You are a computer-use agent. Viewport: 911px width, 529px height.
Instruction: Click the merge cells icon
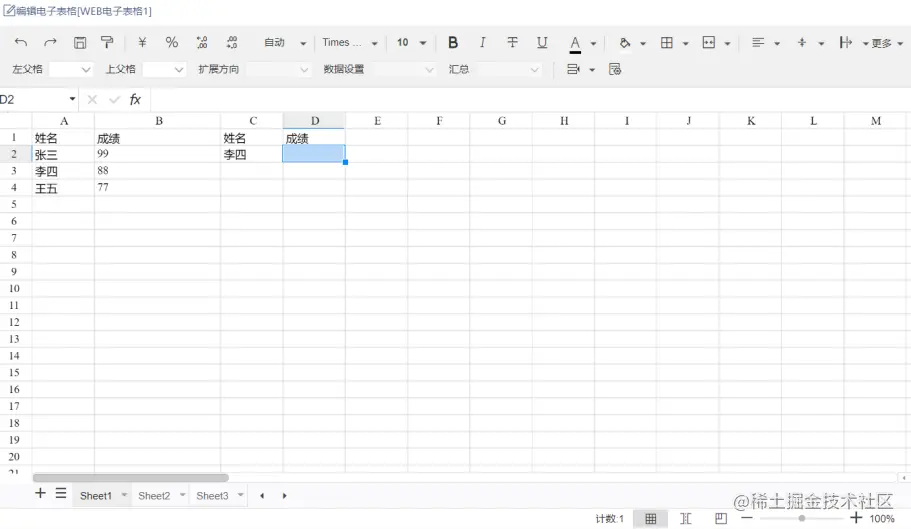click(x=709, y=42)
